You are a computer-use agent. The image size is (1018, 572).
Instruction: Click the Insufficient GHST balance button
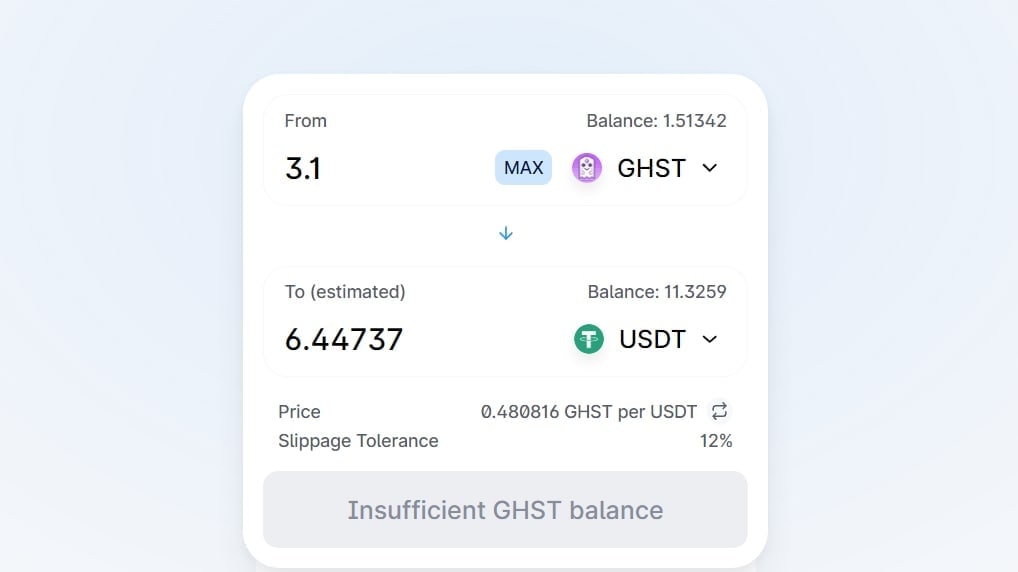pos(505,510)
